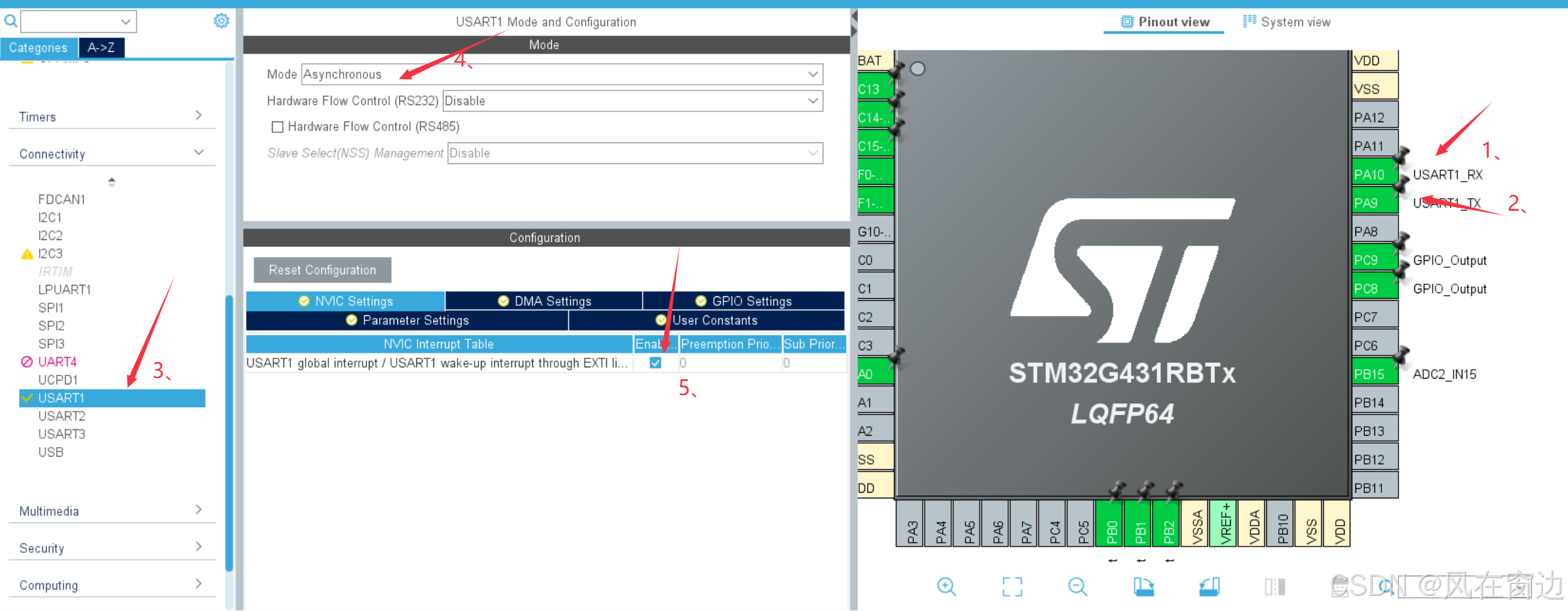Open the NVIC Settings tab
The width and height of the screenshot is (1568, 611).
point(345,301)
